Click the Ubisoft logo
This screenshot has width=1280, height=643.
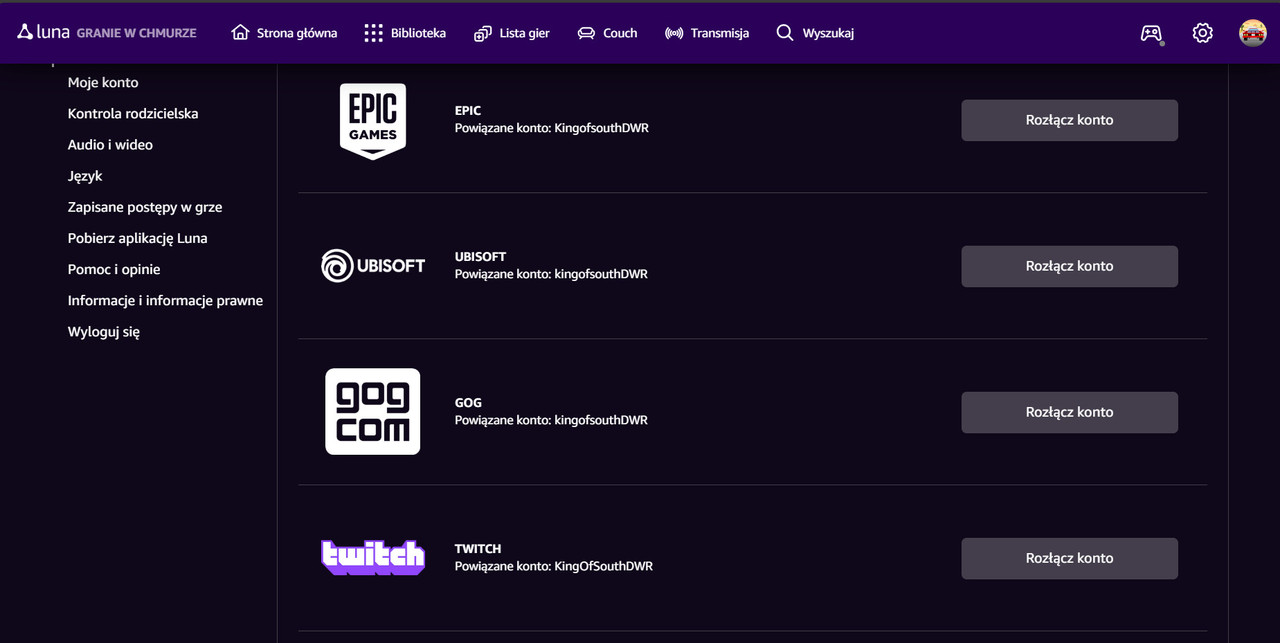point(373,266)
